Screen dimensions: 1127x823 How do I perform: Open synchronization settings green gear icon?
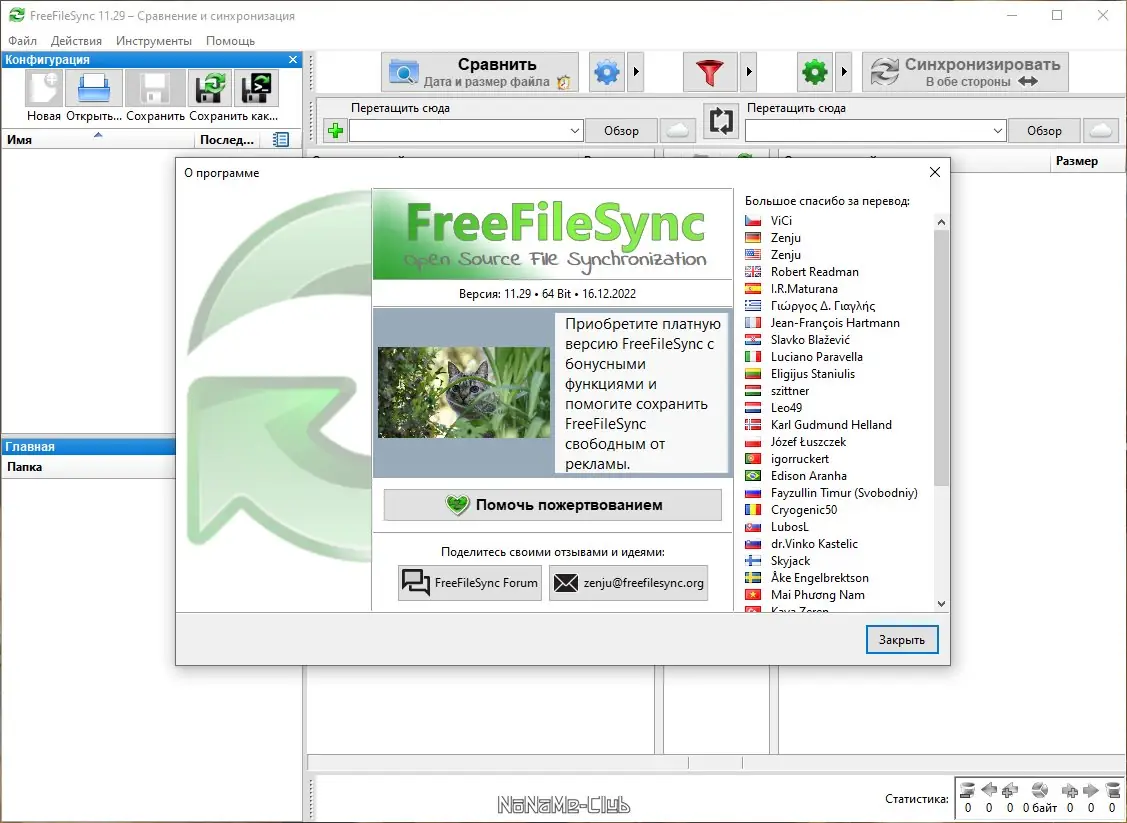pos(815,72)
